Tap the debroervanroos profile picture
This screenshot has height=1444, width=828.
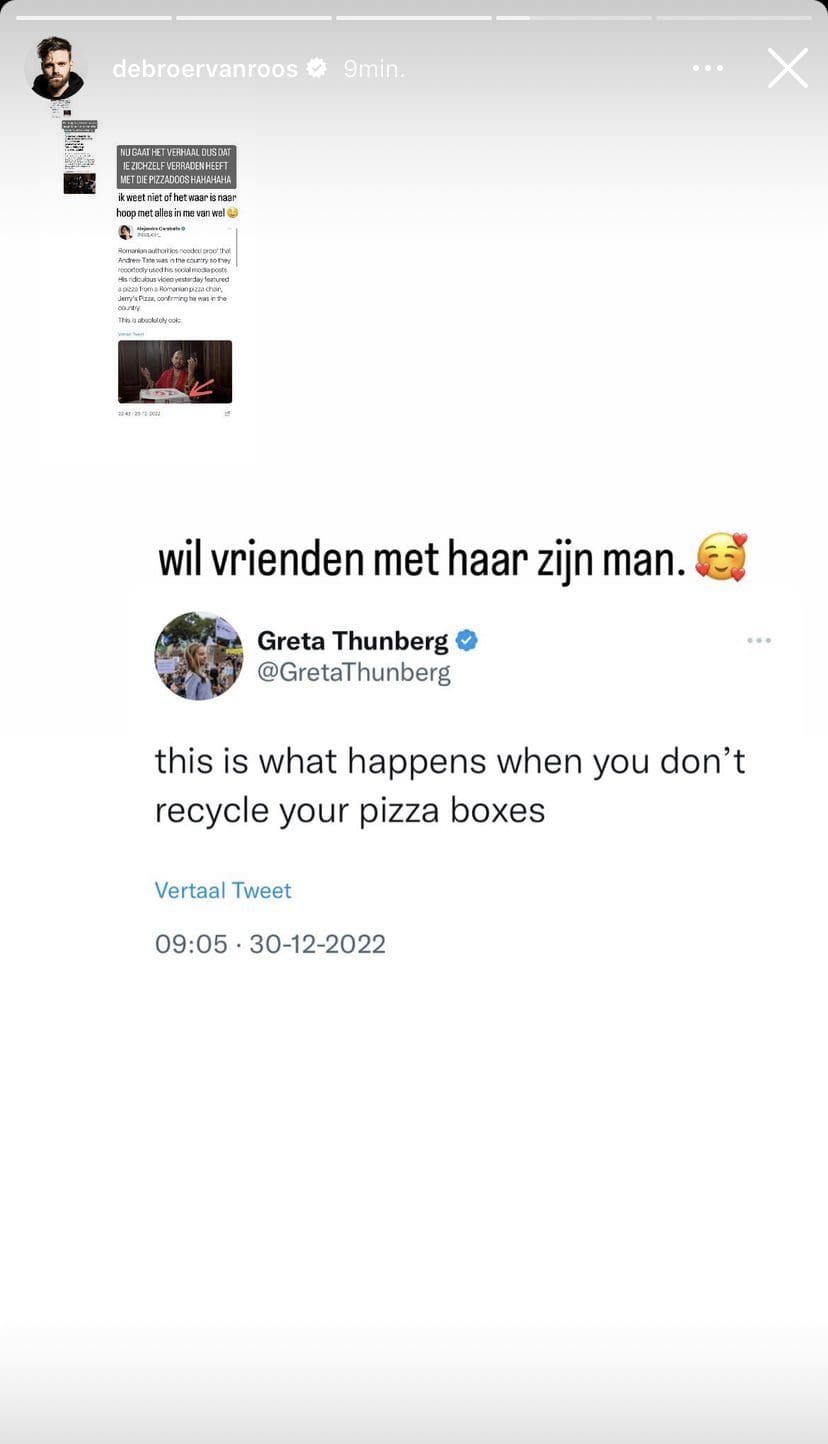(55, 68)
